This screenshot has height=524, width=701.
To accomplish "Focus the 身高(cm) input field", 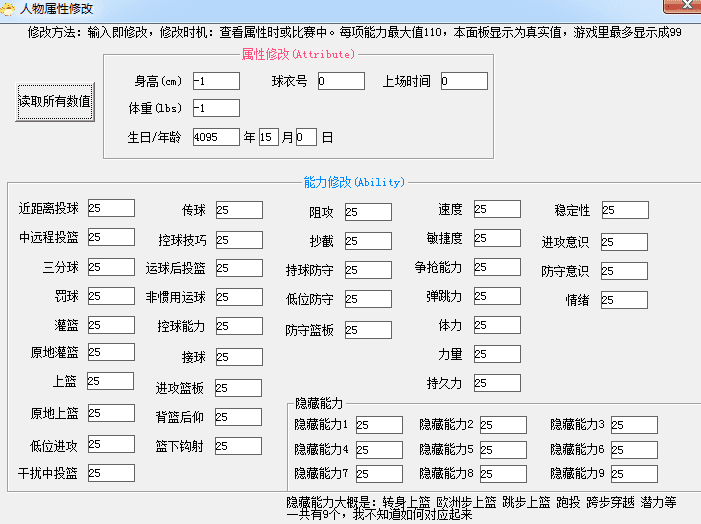I will (x=215, y=81).
